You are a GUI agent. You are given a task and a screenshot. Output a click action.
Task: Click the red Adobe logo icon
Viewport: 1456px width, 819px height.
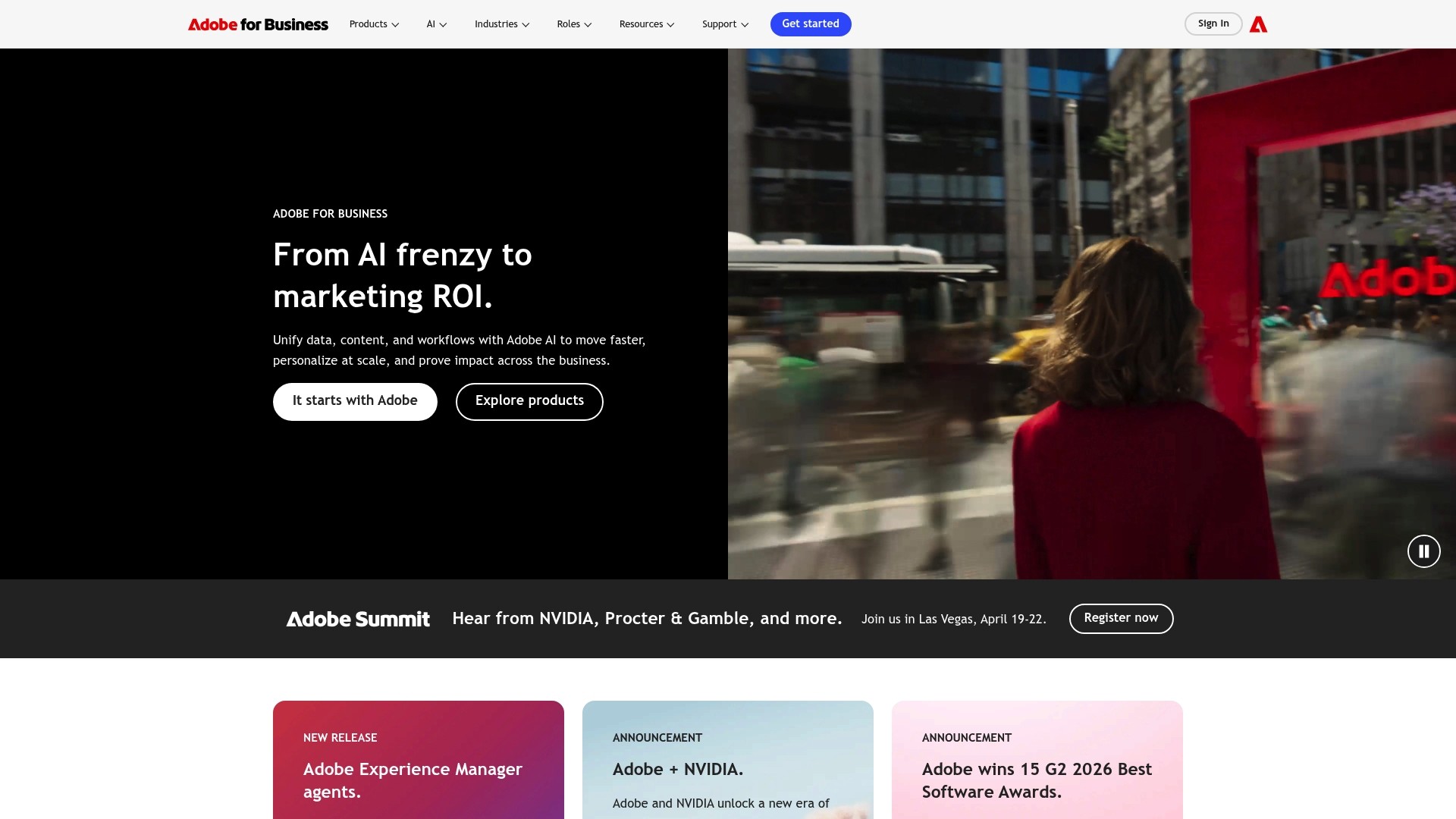[1258, 24]
